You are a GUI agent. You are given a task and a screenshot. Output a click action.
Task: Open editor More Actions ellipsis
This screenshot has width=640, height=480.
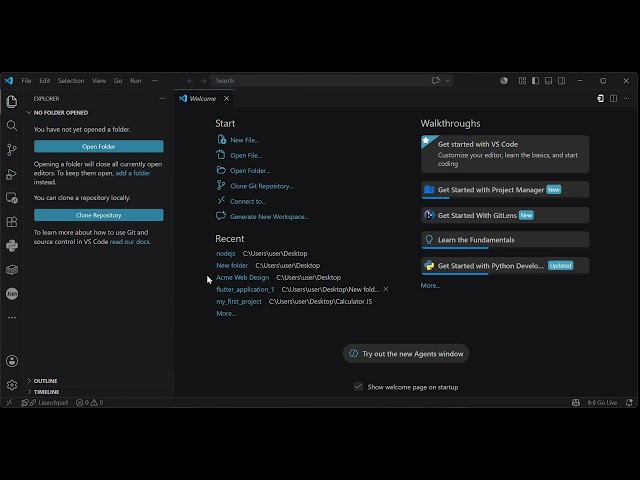click(x=627, y=98)
